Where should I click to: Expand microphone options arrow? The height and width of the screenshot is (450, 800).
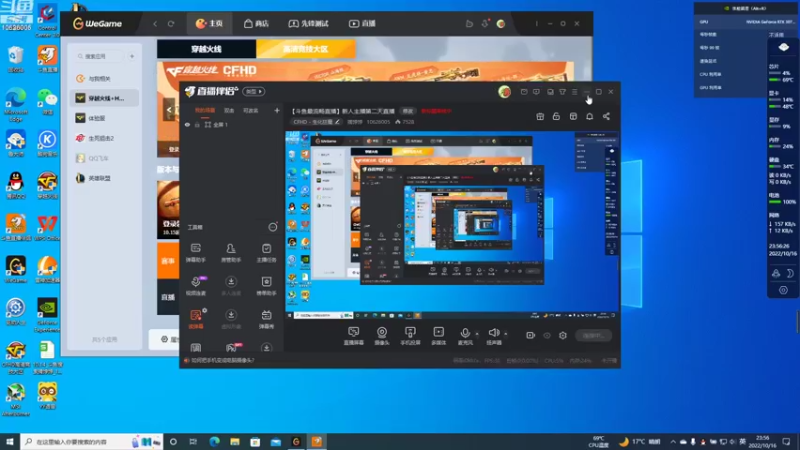coord(477,334)
